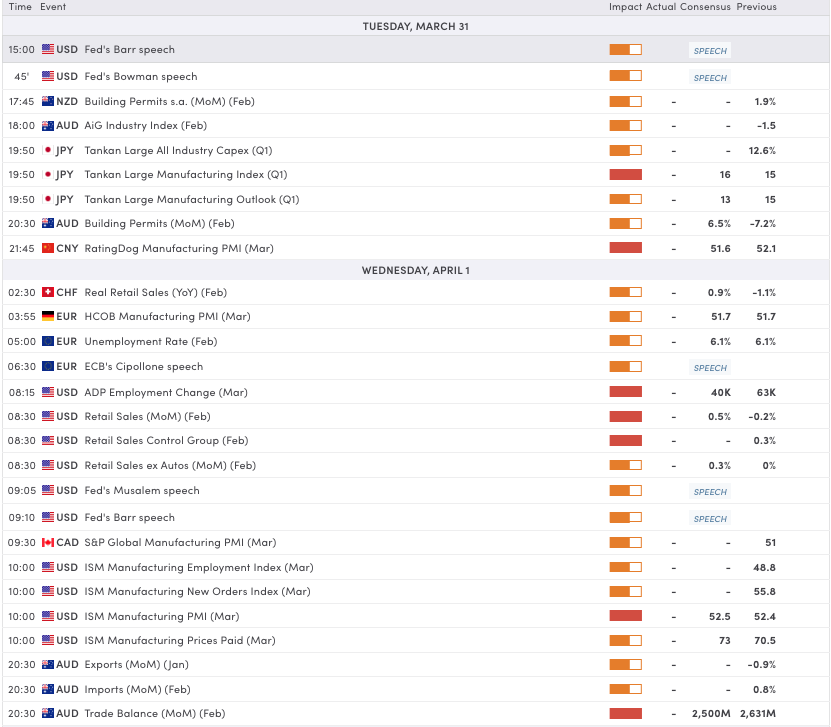Screen dimensions: 831x727
Task: Click the US flag on ADP Employment Change row
Action: click(48, 392)
